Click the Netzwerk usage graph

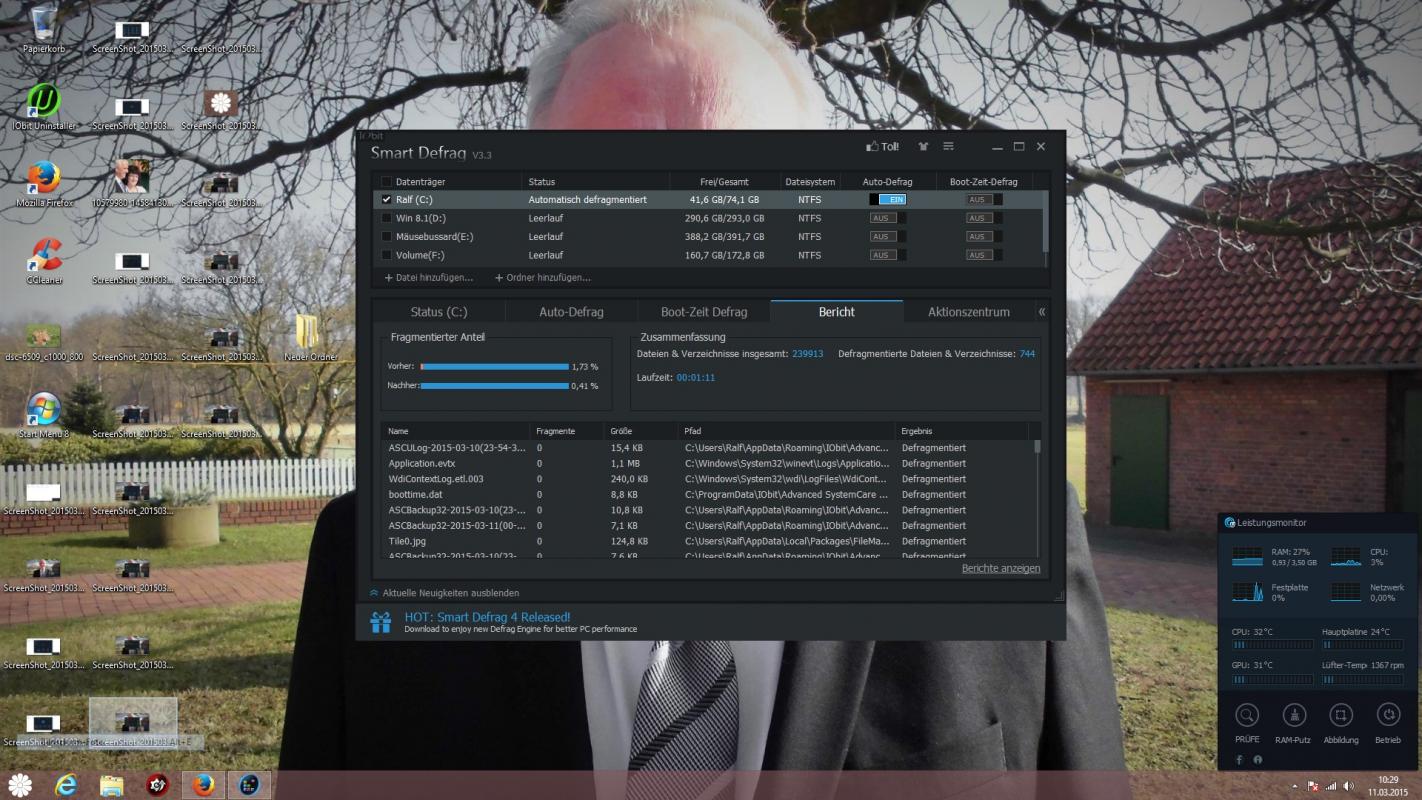[1346, 592]
